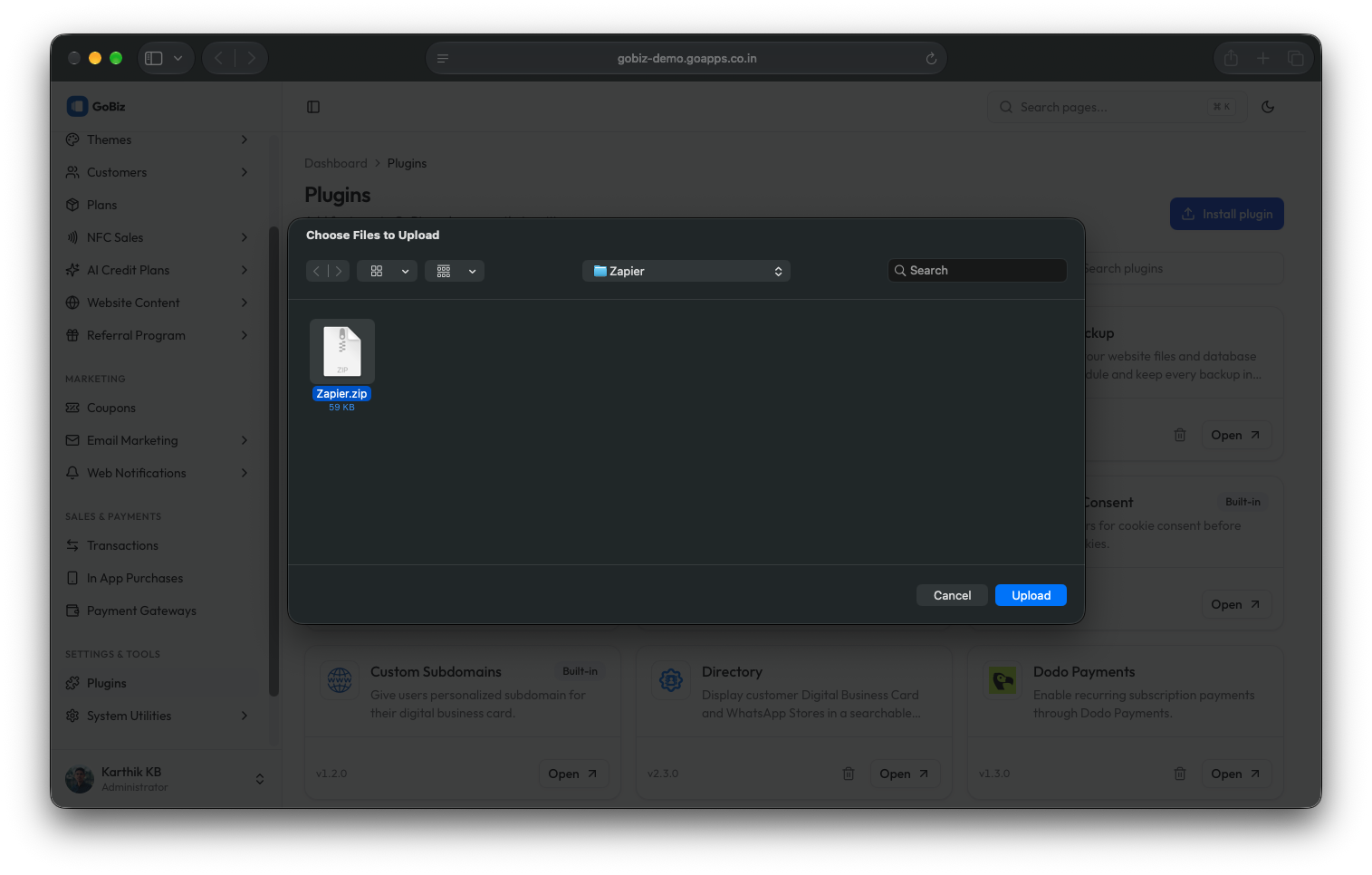The image size is (1372, 875).
Task: Click the Search pages field
Action: [x=1117, y=107]
